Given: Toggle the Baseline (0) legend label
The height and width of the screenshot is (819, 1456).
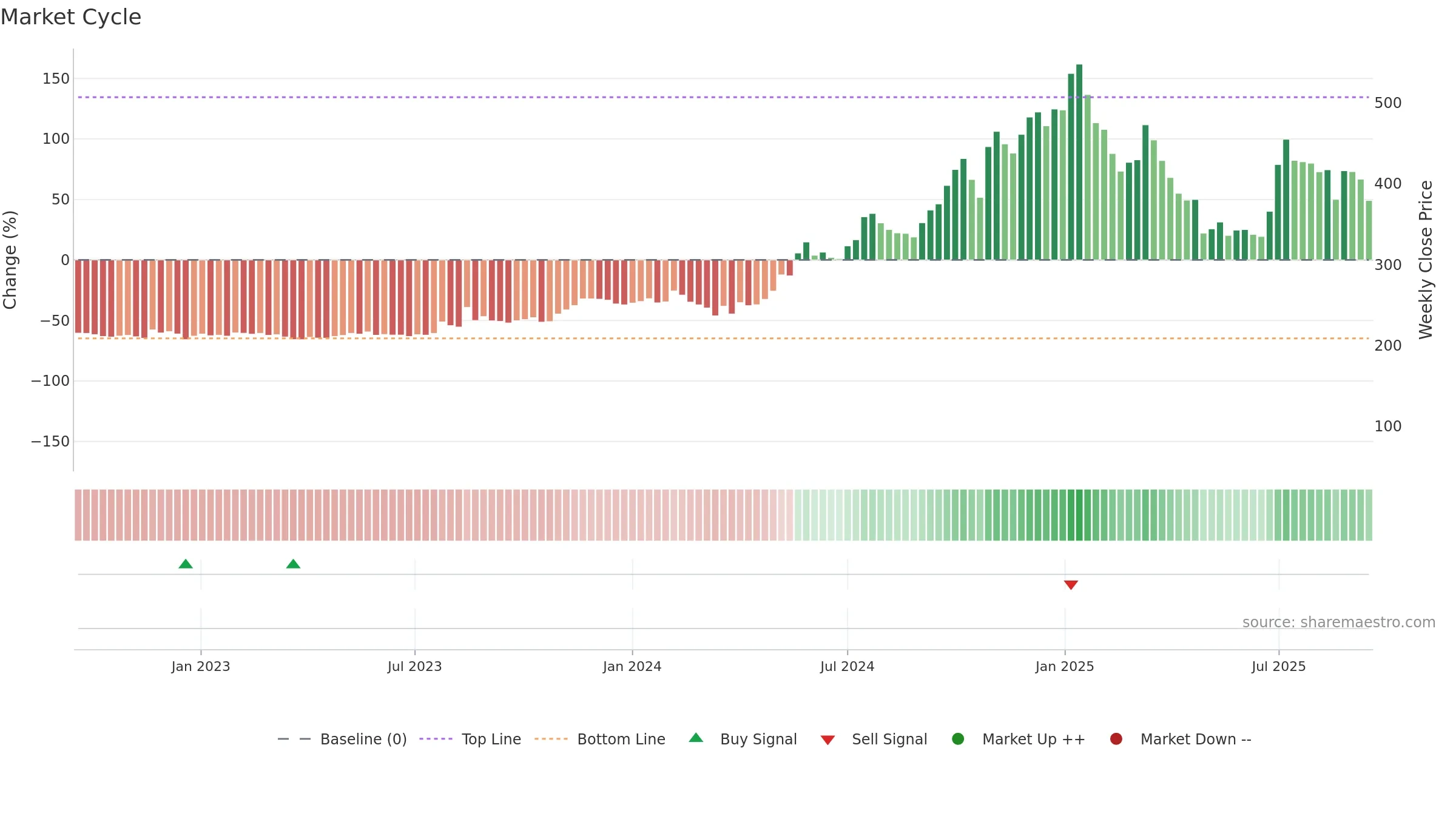Looking at the screenshot, I should coord(363,740).
